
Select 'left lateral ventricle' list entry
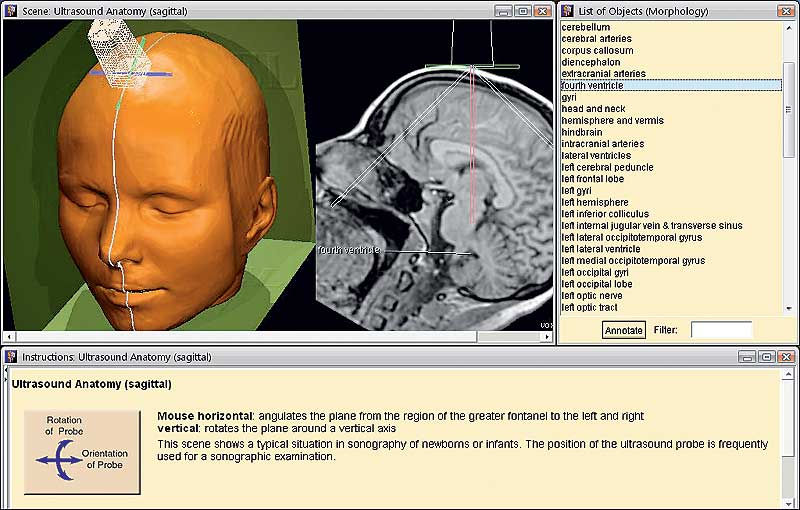(601, 249)
